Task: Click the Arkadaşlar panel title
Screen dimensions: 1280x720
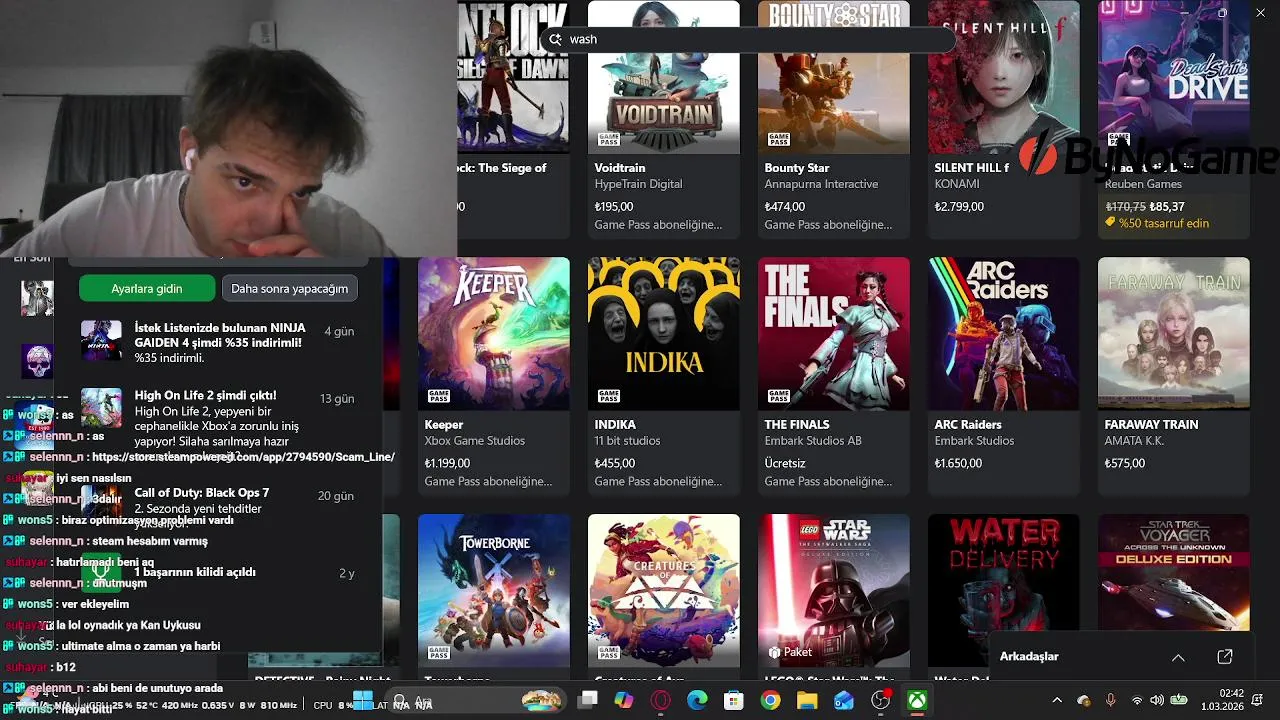Action: [x=1029, y=657]
